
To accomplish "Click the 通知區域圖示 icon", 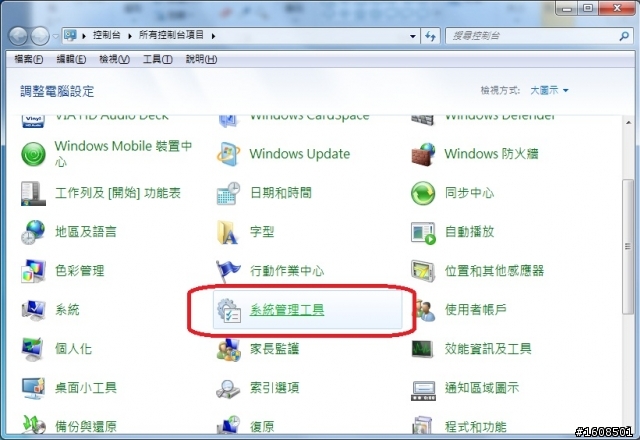I will (x=424, y=391).
